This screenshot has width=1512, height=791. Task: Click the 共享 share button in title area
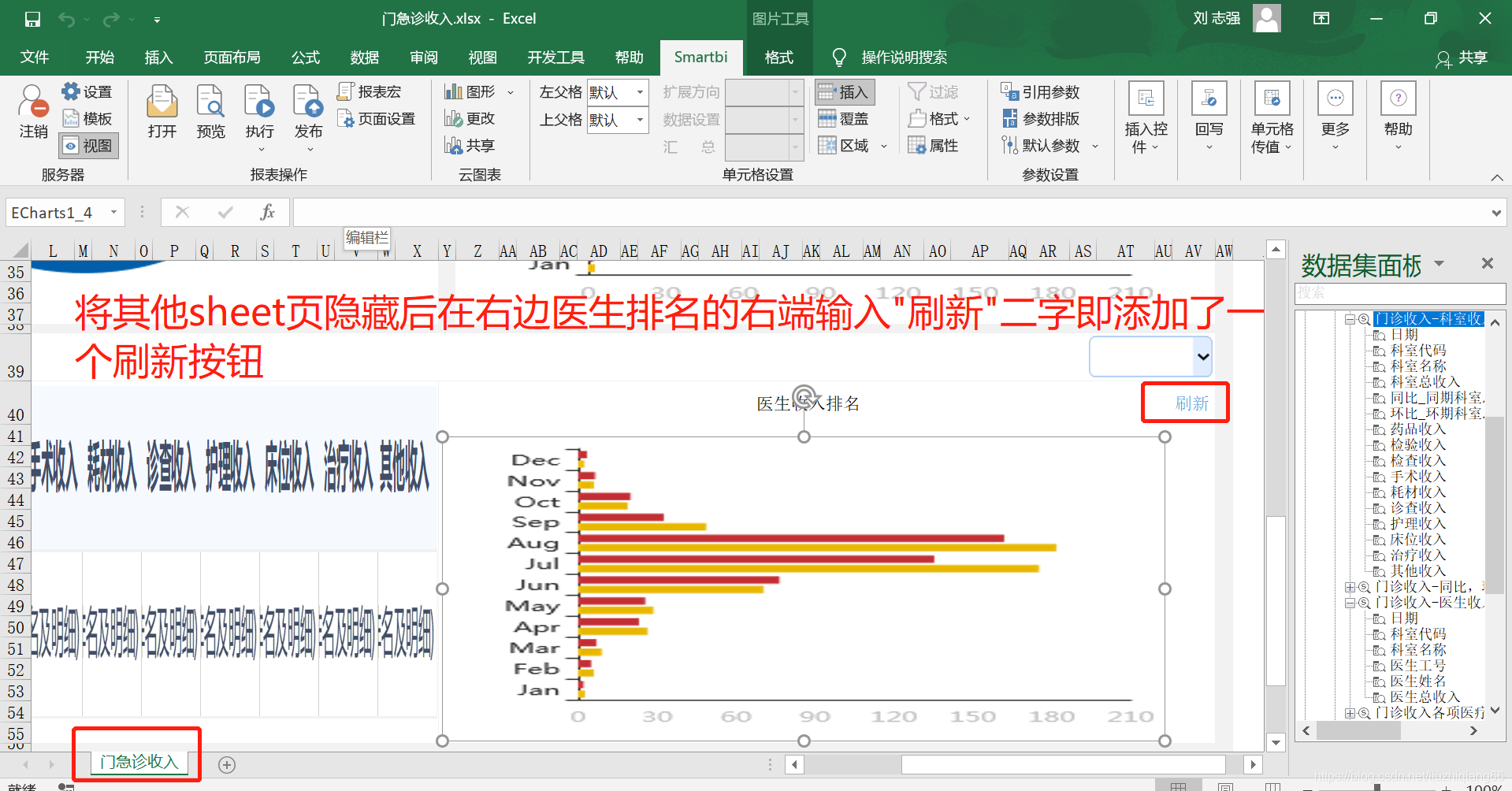point(1462,58)
